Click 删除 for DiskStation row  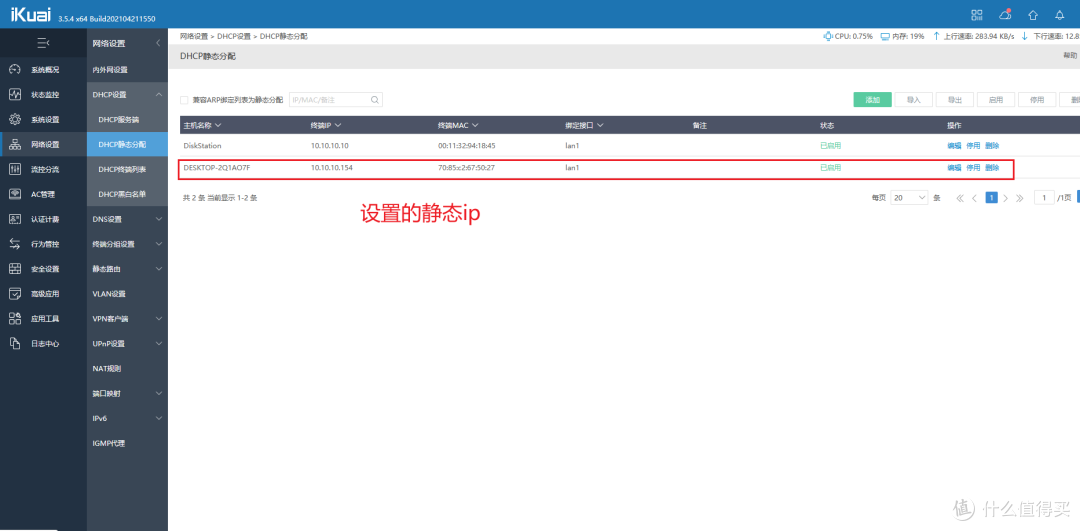point(992,146)
